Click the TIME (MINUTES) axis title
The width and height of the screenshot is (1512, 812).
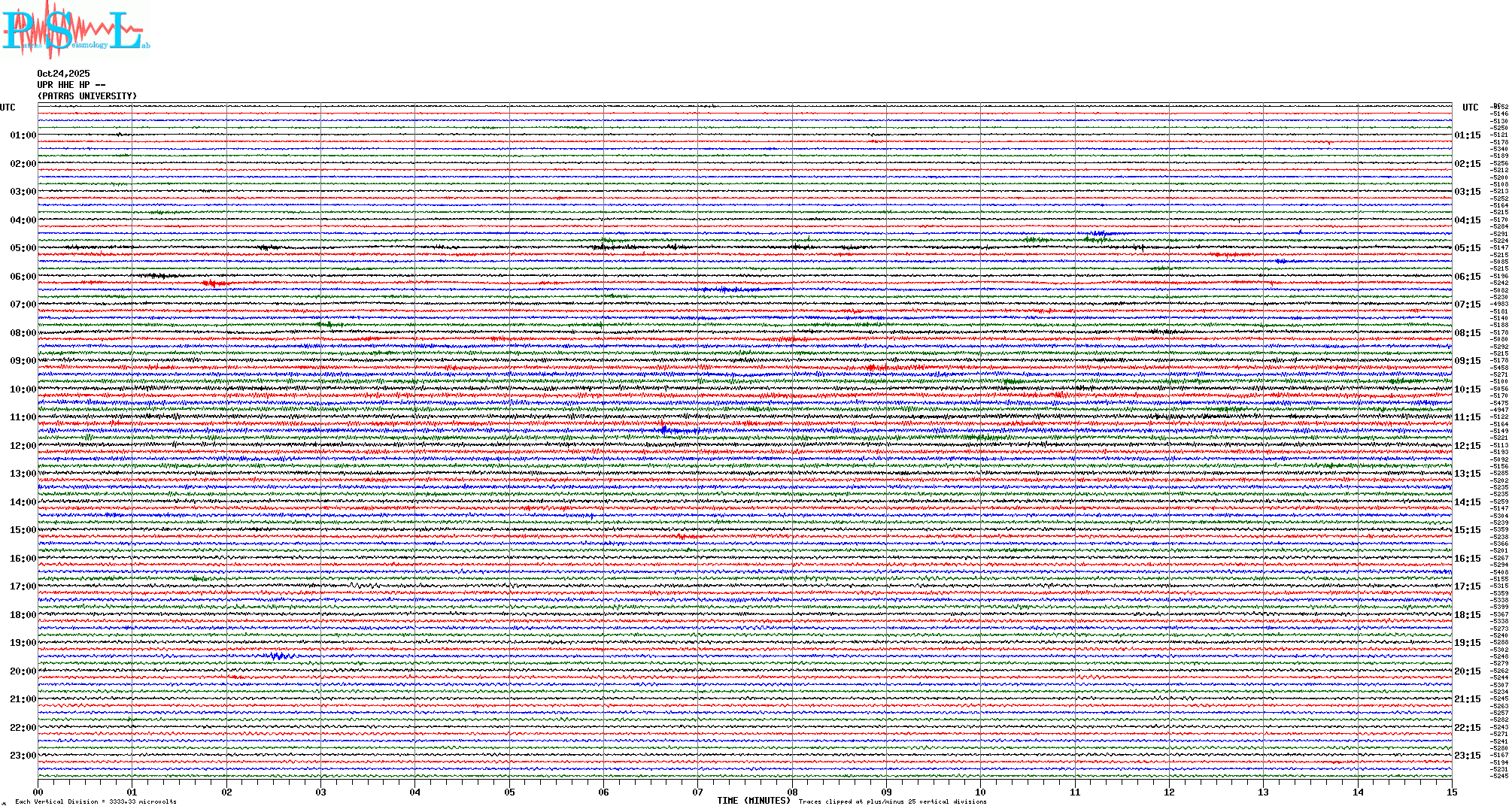754,801
